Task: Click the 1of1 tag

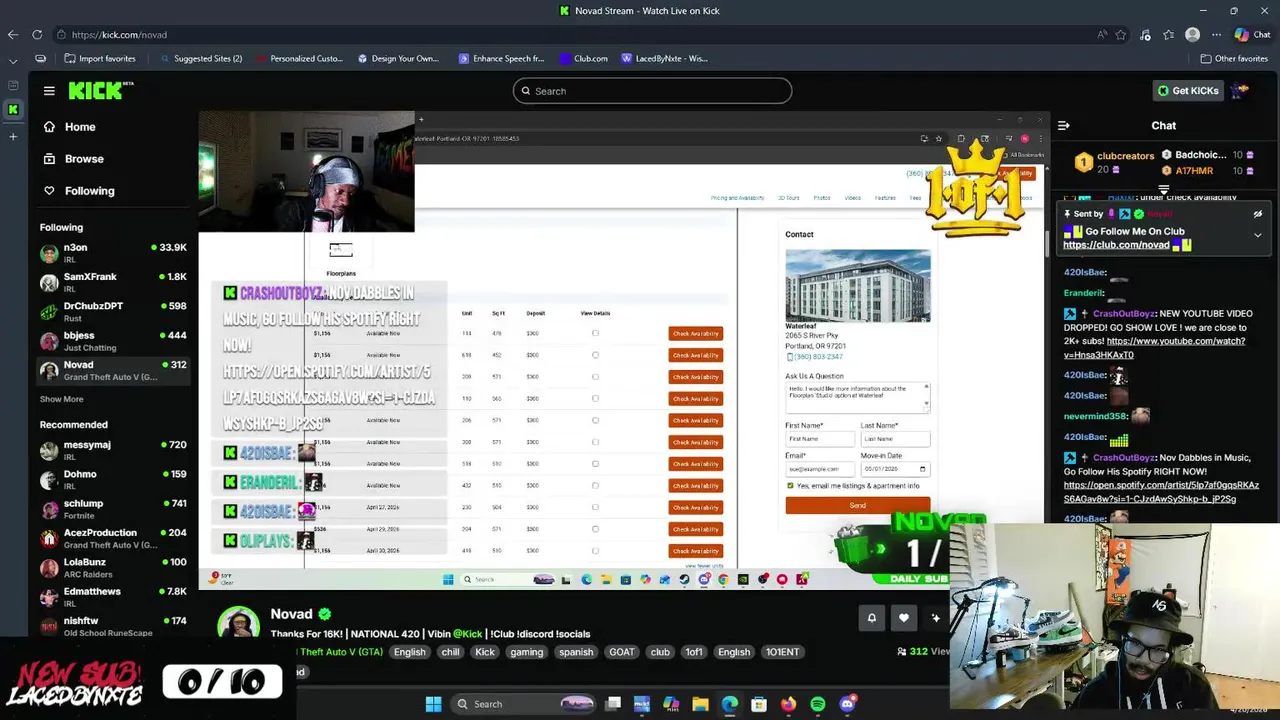Action: (x=693, y=652)
